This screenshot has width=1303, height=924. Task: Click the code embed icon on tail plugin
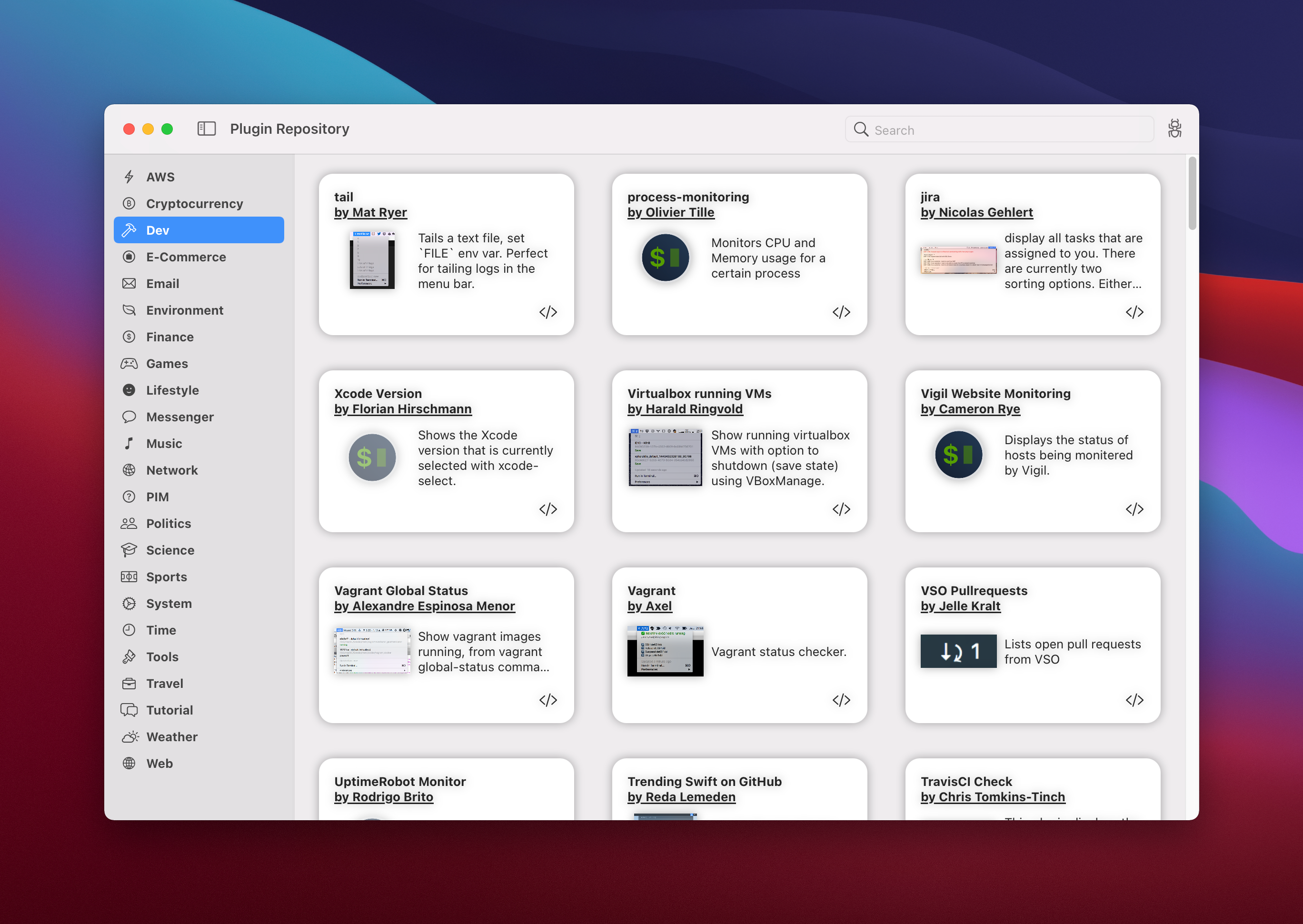coord(548,312)
